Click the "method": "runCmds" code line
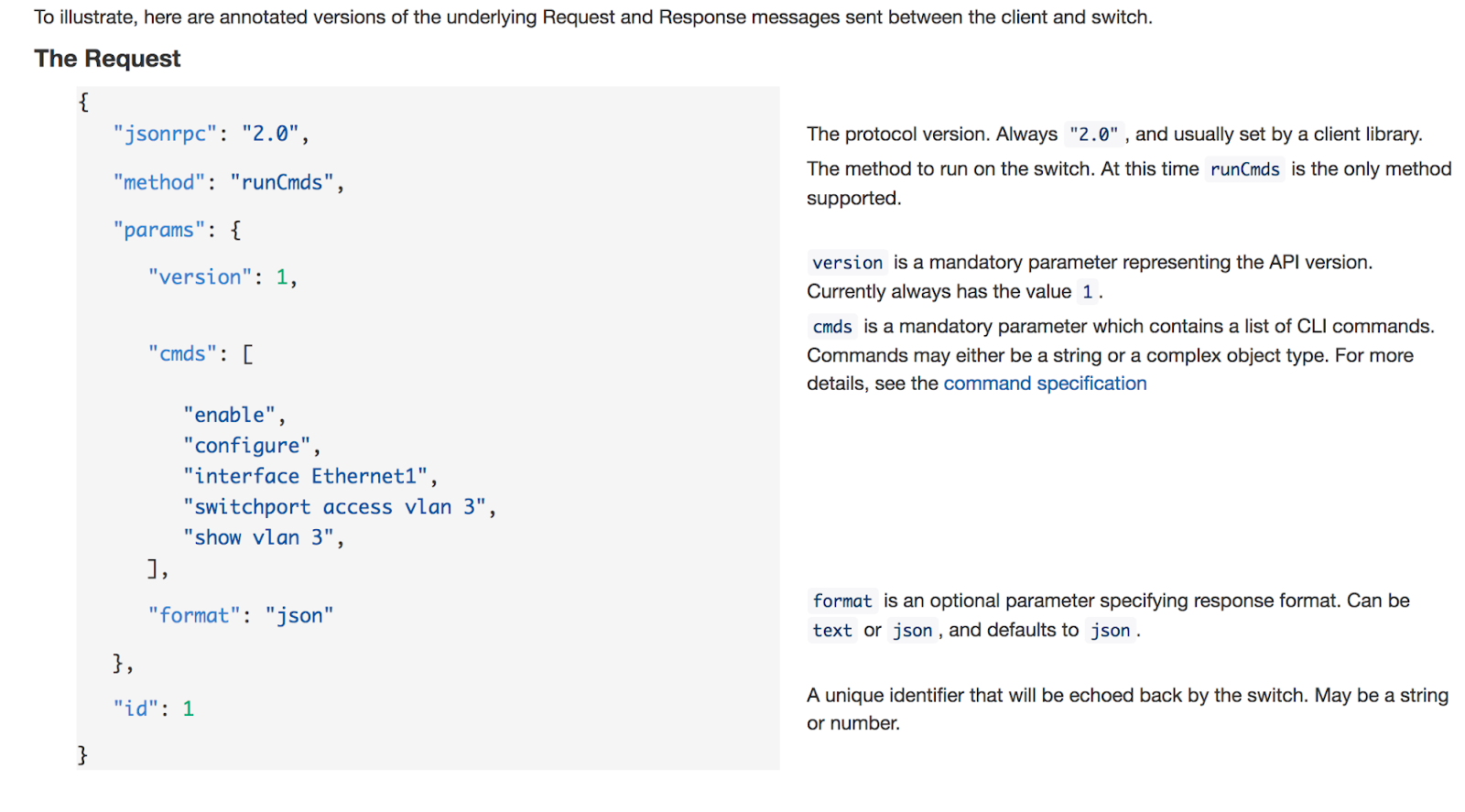The height and width of the screenshot is (812, 1465). [x=228, y=182]
